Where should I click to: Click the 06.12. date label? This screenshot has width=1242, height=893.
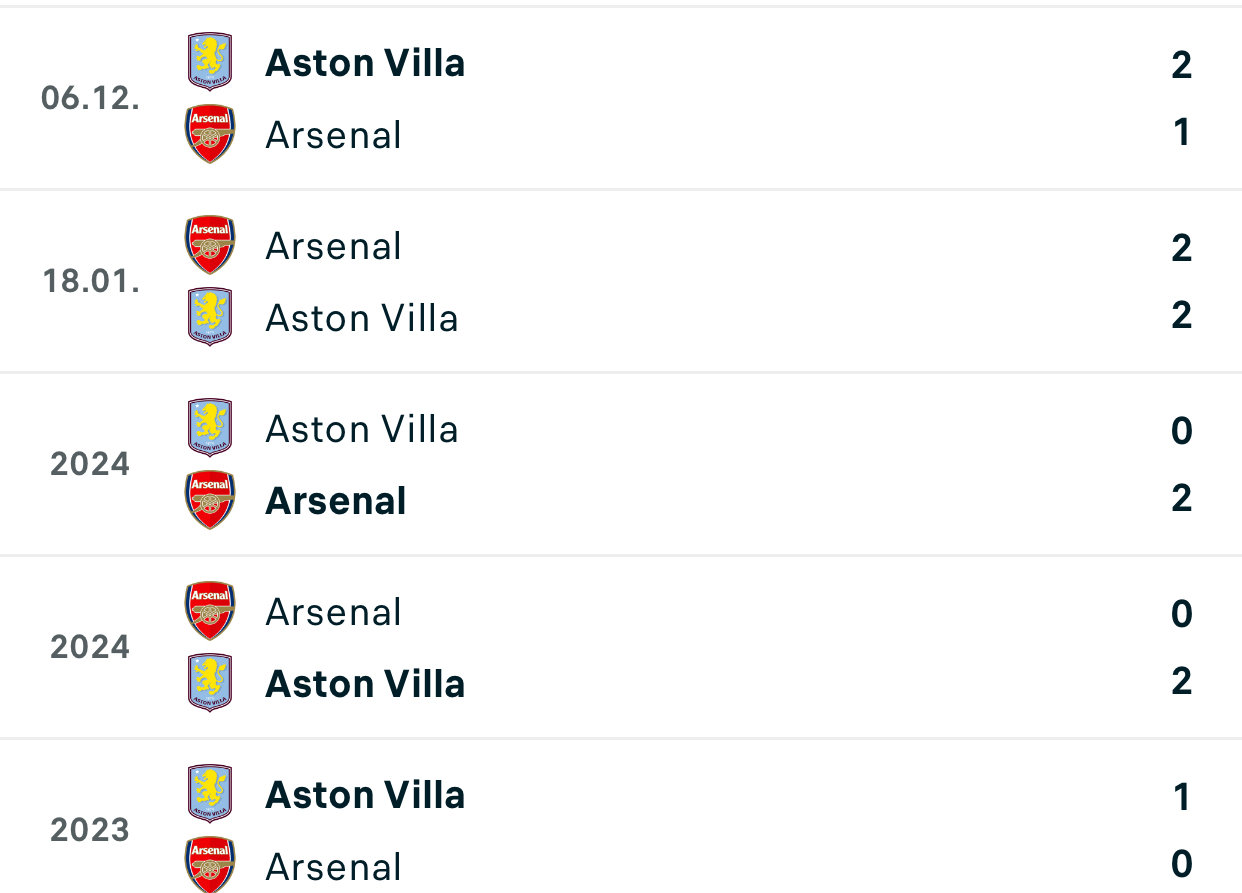(90, 98)
